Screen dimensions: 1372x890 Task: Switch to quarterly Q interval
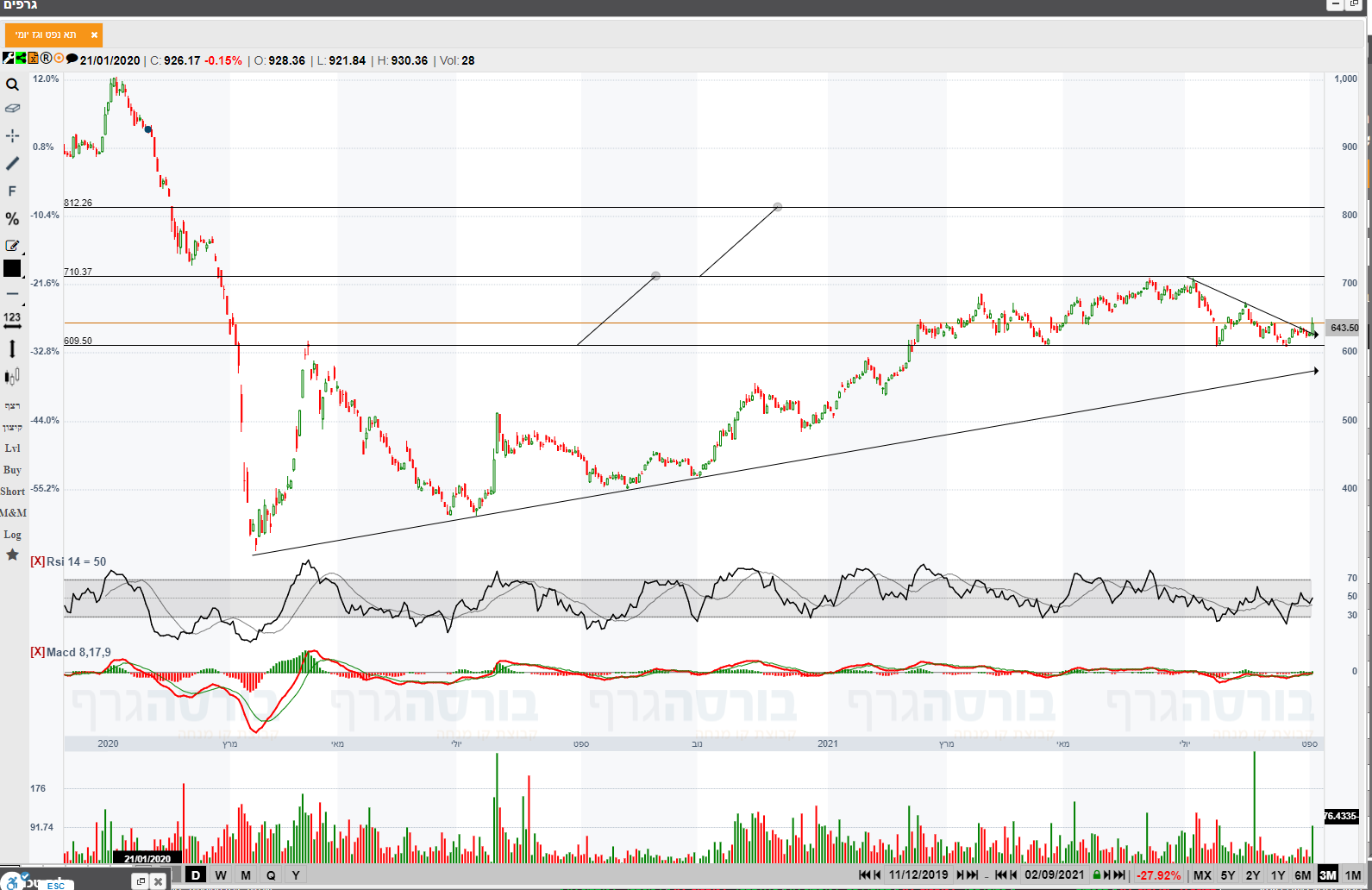coord(271,875)
